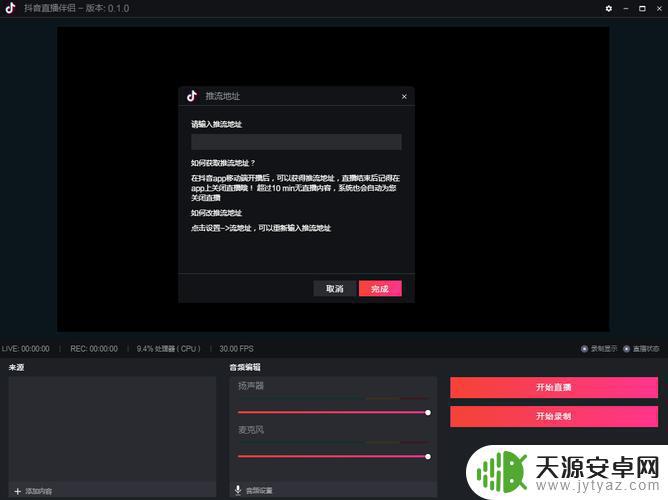This screenshot has width=668, height=500.
Task: Close the 抖音直播伴侣 main window
Action: click(x=659, y=9)
